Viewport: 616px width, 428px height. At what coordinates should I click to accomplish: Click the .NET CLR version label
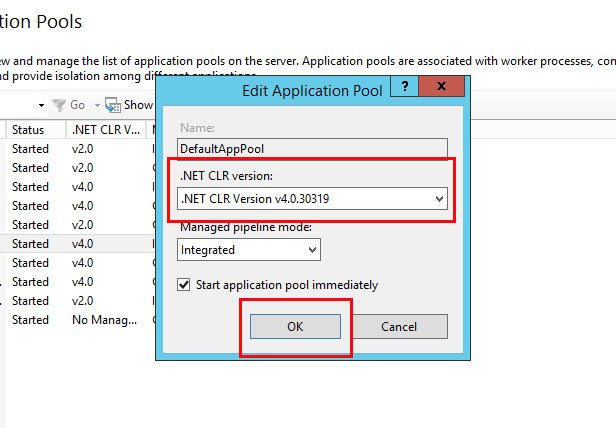coord(226,176)
